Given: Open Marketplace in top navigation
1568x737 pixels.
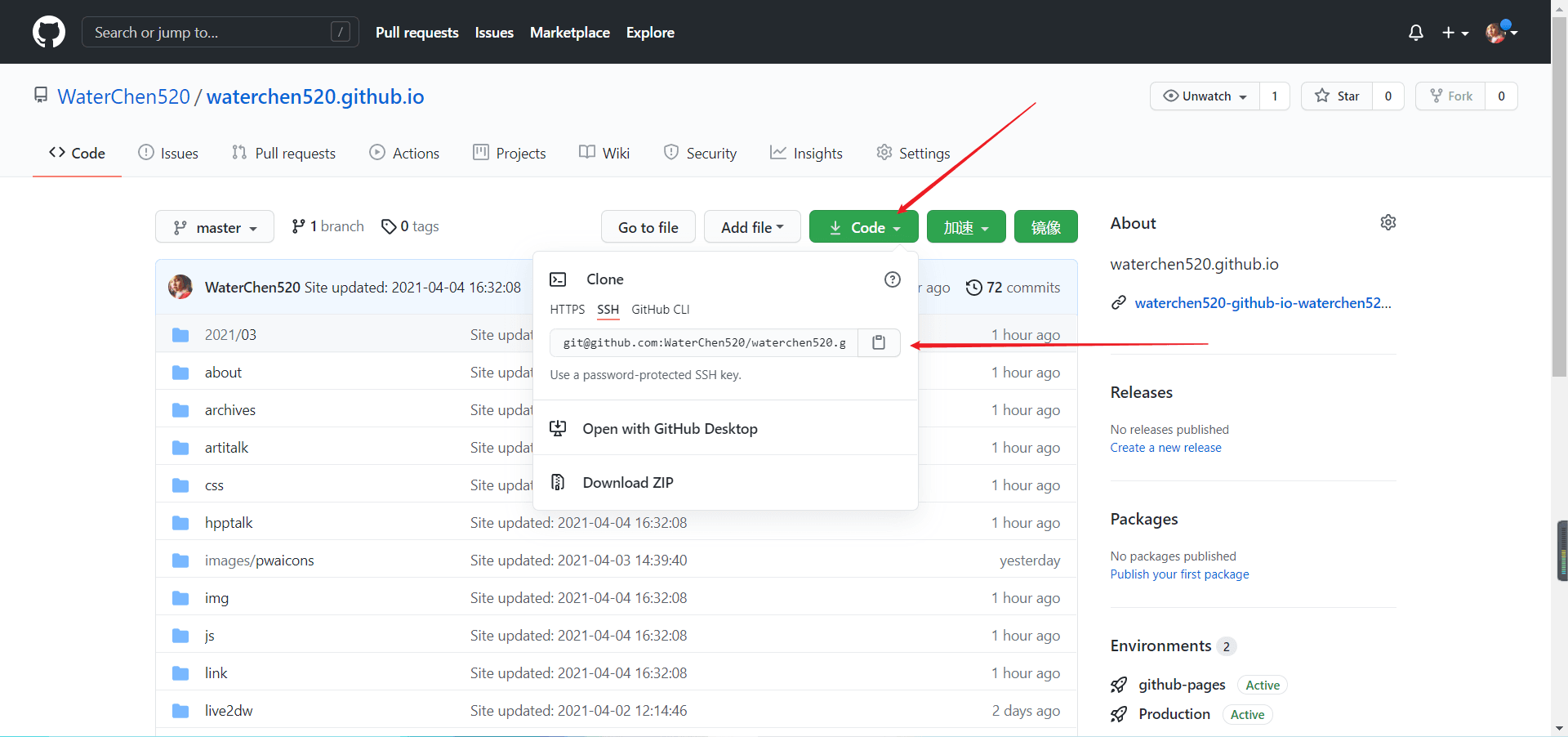Looking at the screenshot, I should (570, 33).
